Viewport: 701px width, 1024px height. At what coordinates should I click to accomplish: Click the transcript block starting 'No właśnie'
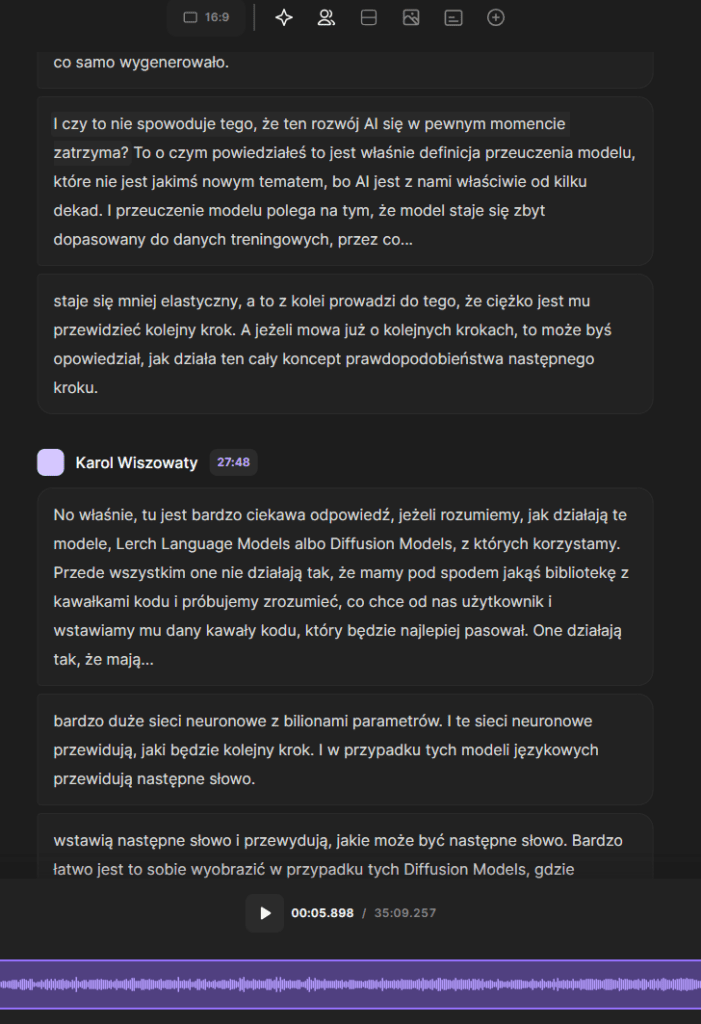point(345,586)
